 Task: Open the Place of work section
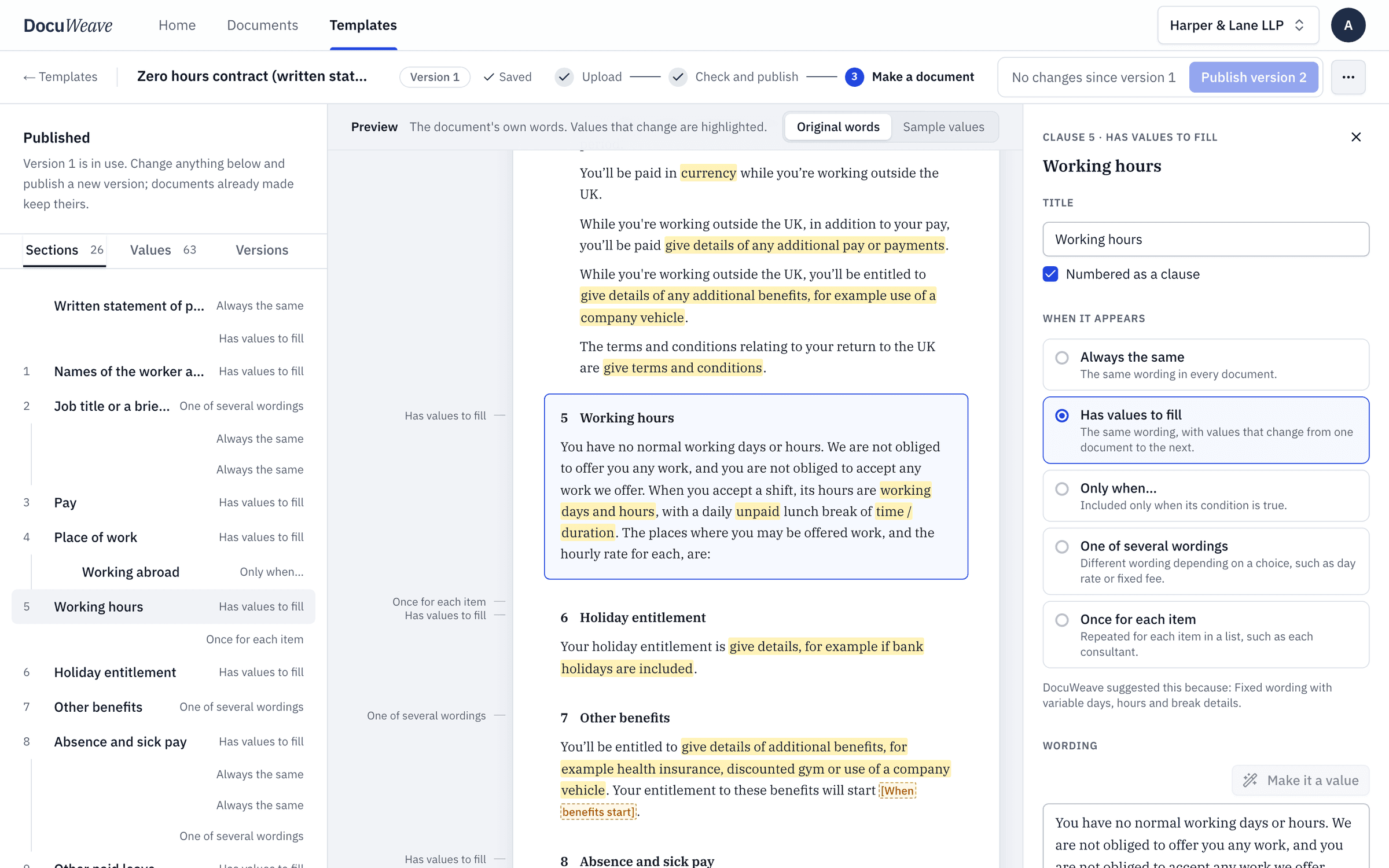click(163, 537)
